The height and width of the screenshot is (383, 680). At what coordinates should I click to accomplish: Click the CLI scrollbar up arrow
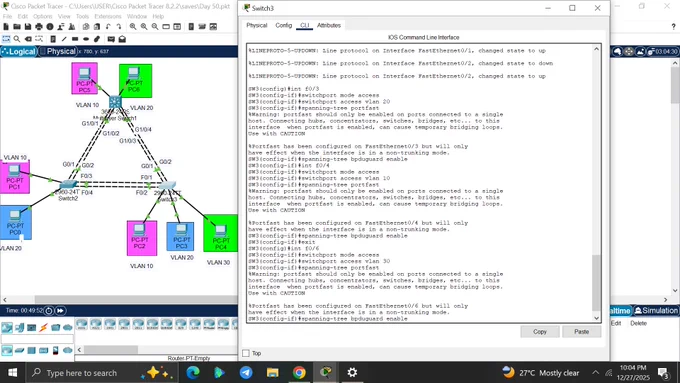pyautogui.click(x=596, y=49)
